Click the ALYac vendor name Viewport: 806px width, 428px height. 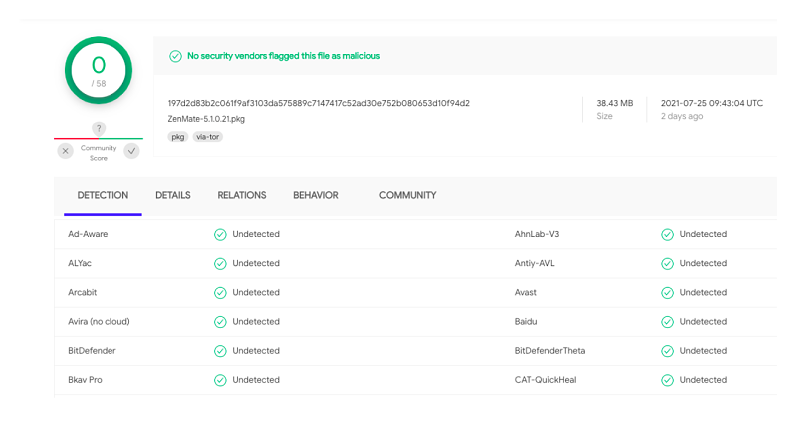click(x=80, y=263)
